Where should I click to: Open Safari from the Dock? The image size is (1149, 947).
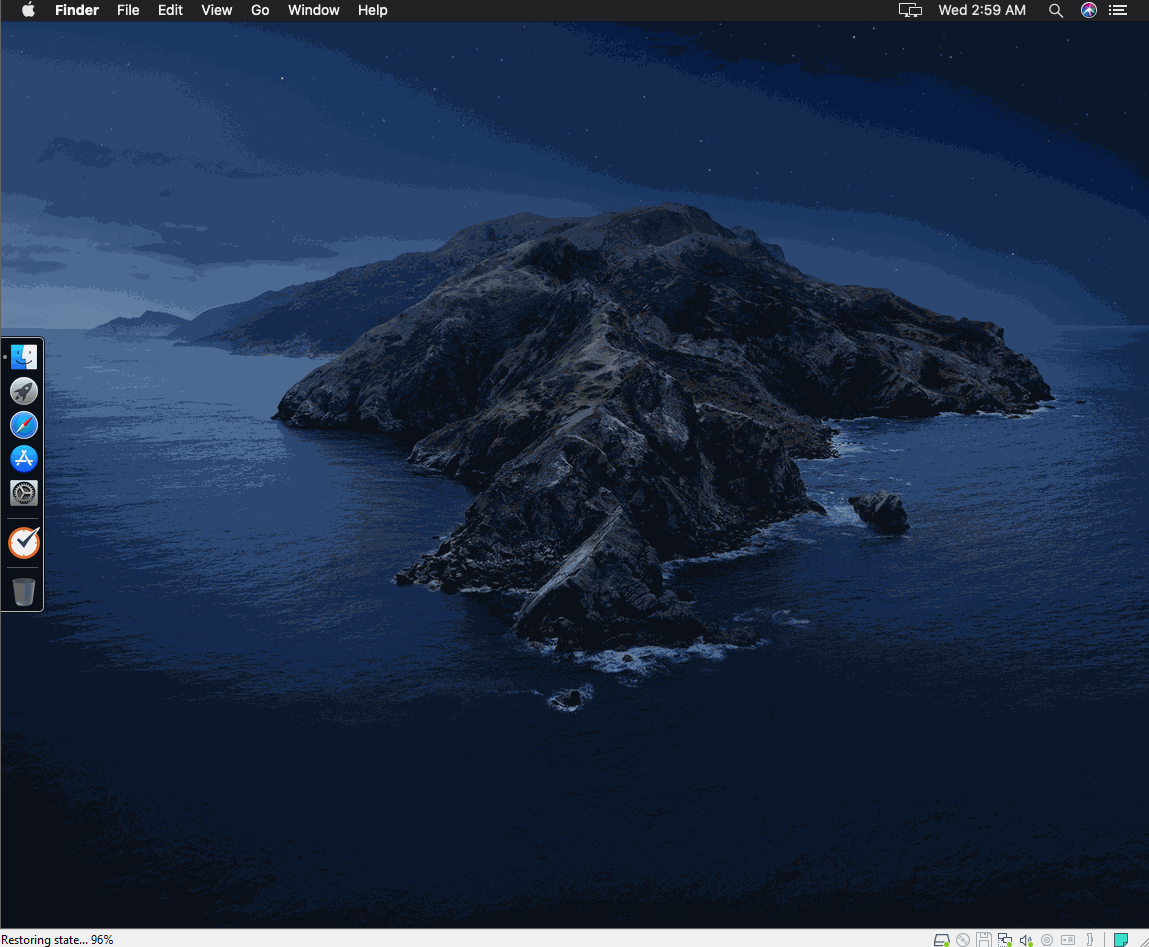tap(23, 425)
